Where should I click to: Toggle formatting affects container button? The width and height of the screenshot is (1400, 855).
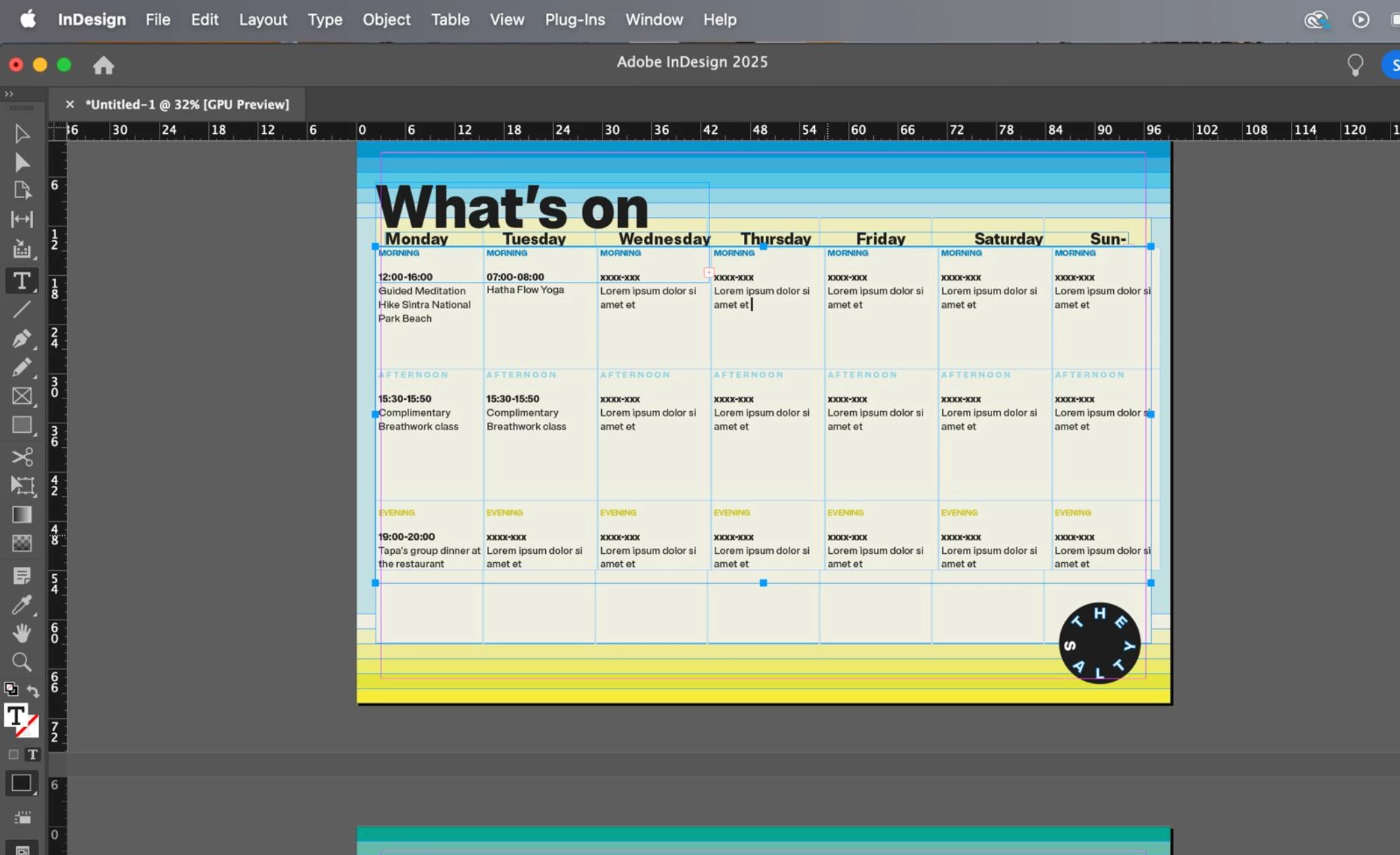pyautogui.click(x=14, y=754)
